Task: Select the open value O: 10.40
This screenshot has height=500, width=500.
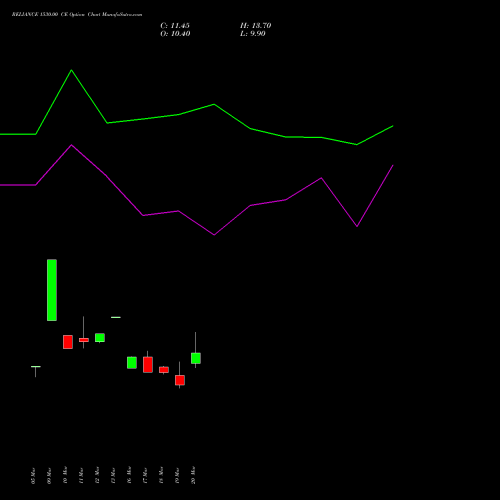Action: [175, 34]
